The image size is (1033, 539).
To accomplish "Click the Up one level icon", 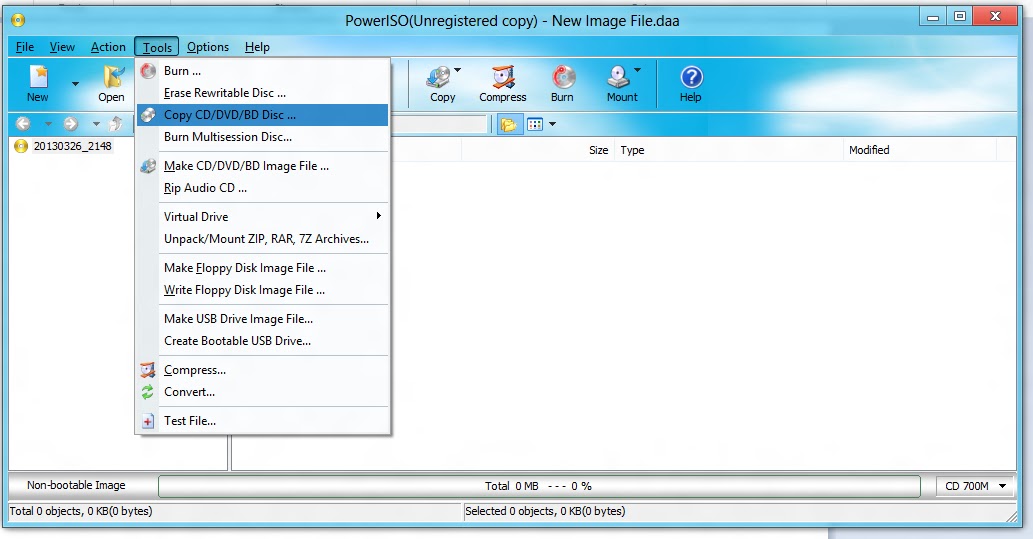I will (x=116, y=124).
